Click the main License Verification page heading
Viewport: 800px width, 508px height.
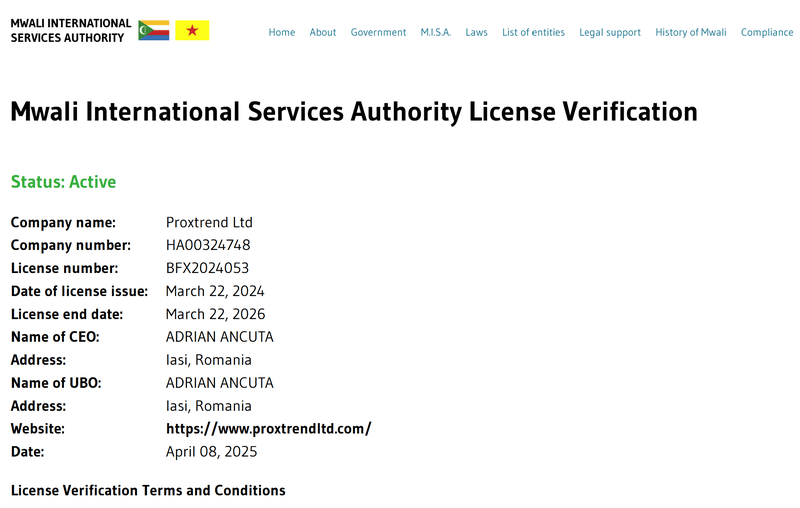pos(354,112)
